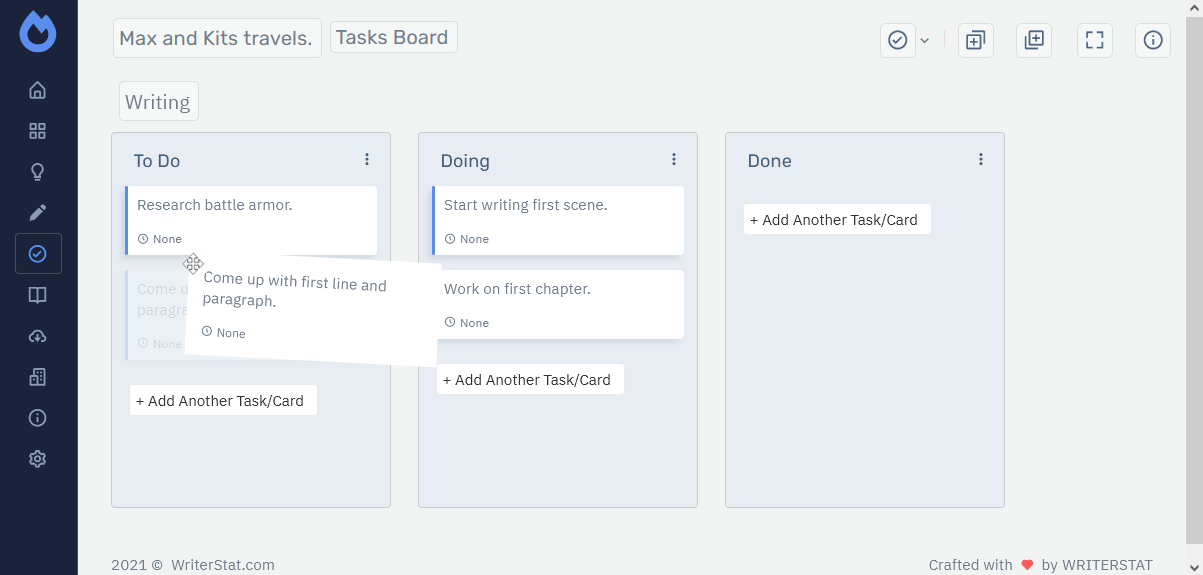Open the Doing column options menu

click(674, 159)
